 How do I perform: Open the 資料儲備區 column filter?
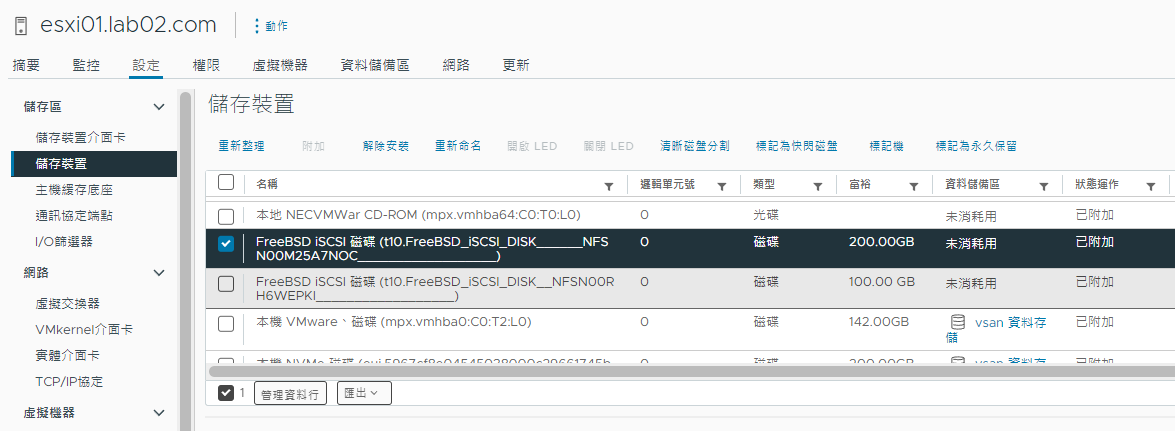[1043, 186]
